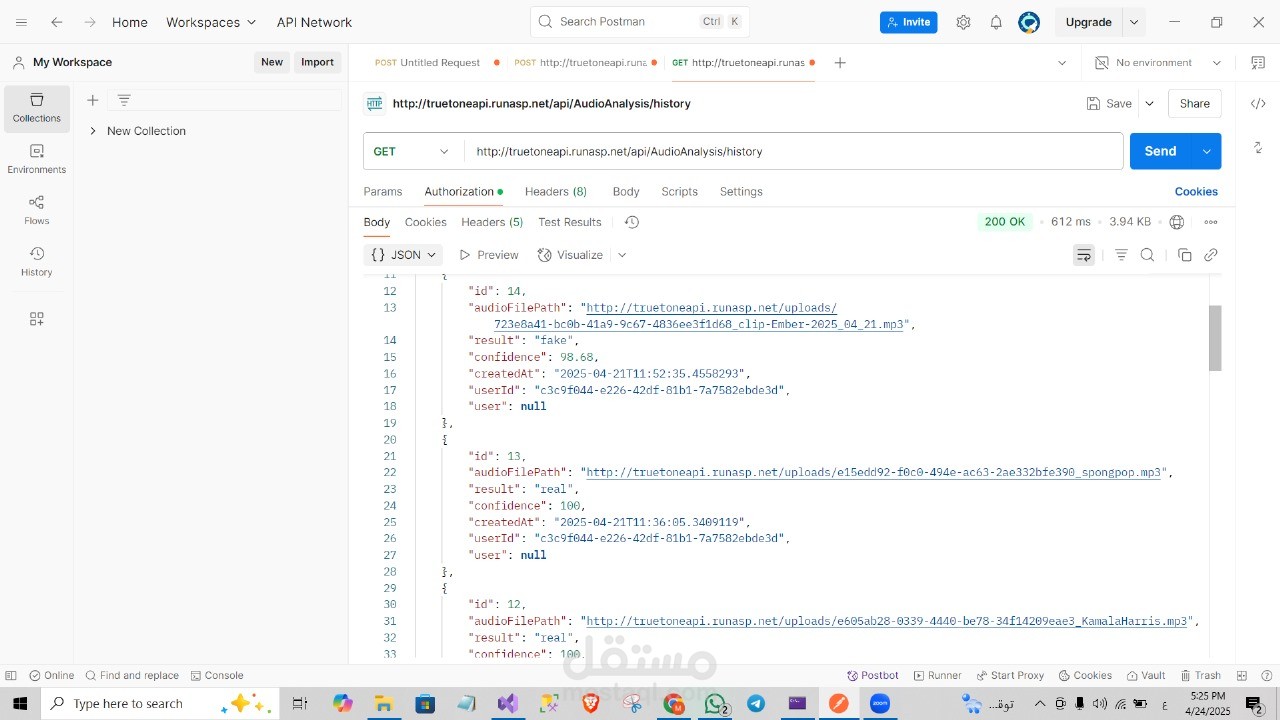Open the notifications bell
Screen dimensions: 1280x720
pos(996,22)
